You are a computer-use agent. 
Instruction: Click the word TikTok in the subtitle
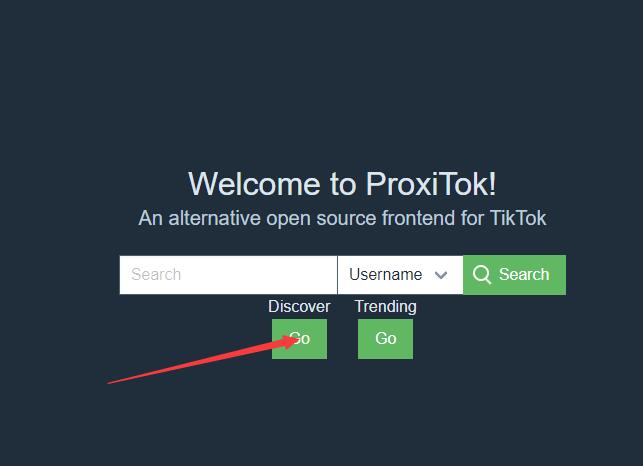(x=518, y=218)
